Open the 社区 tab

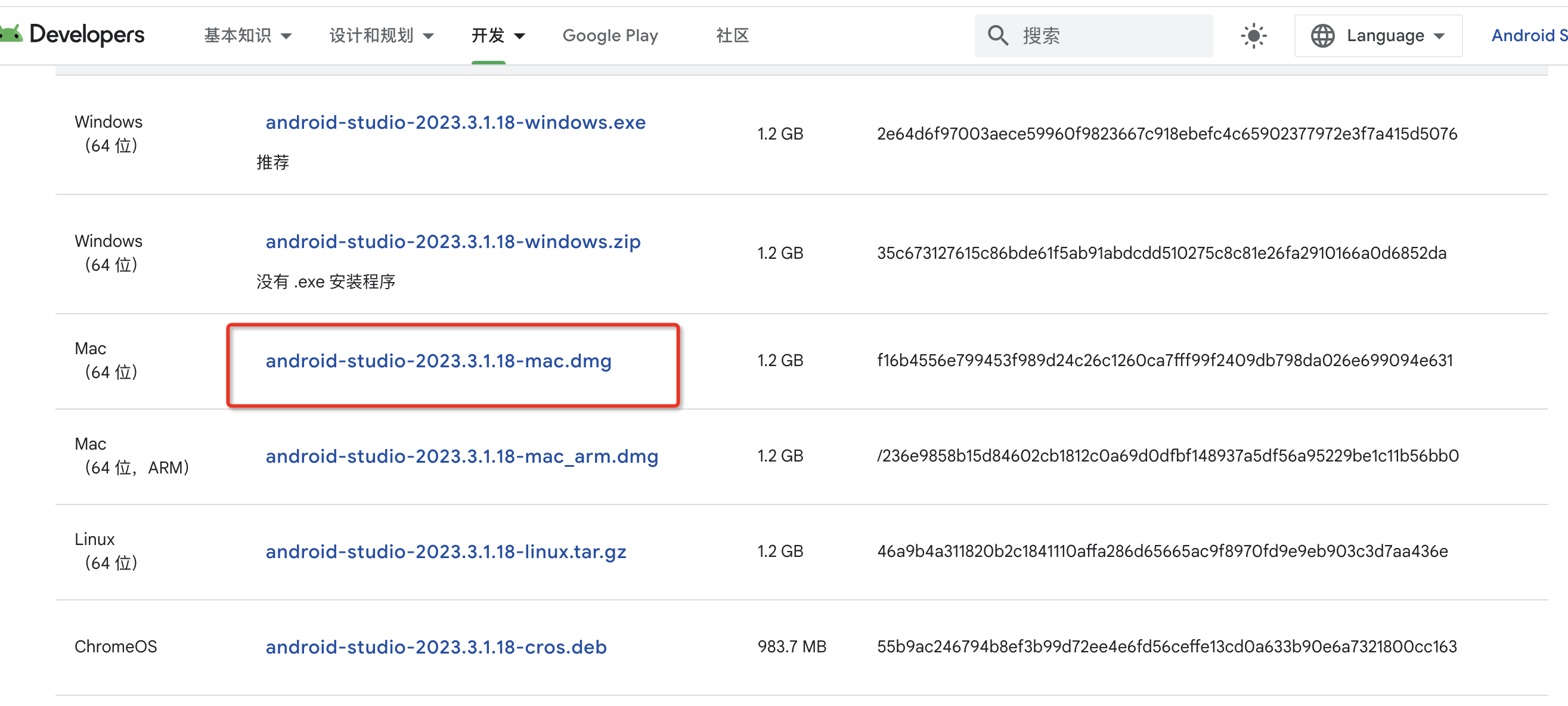pos(732,35)
